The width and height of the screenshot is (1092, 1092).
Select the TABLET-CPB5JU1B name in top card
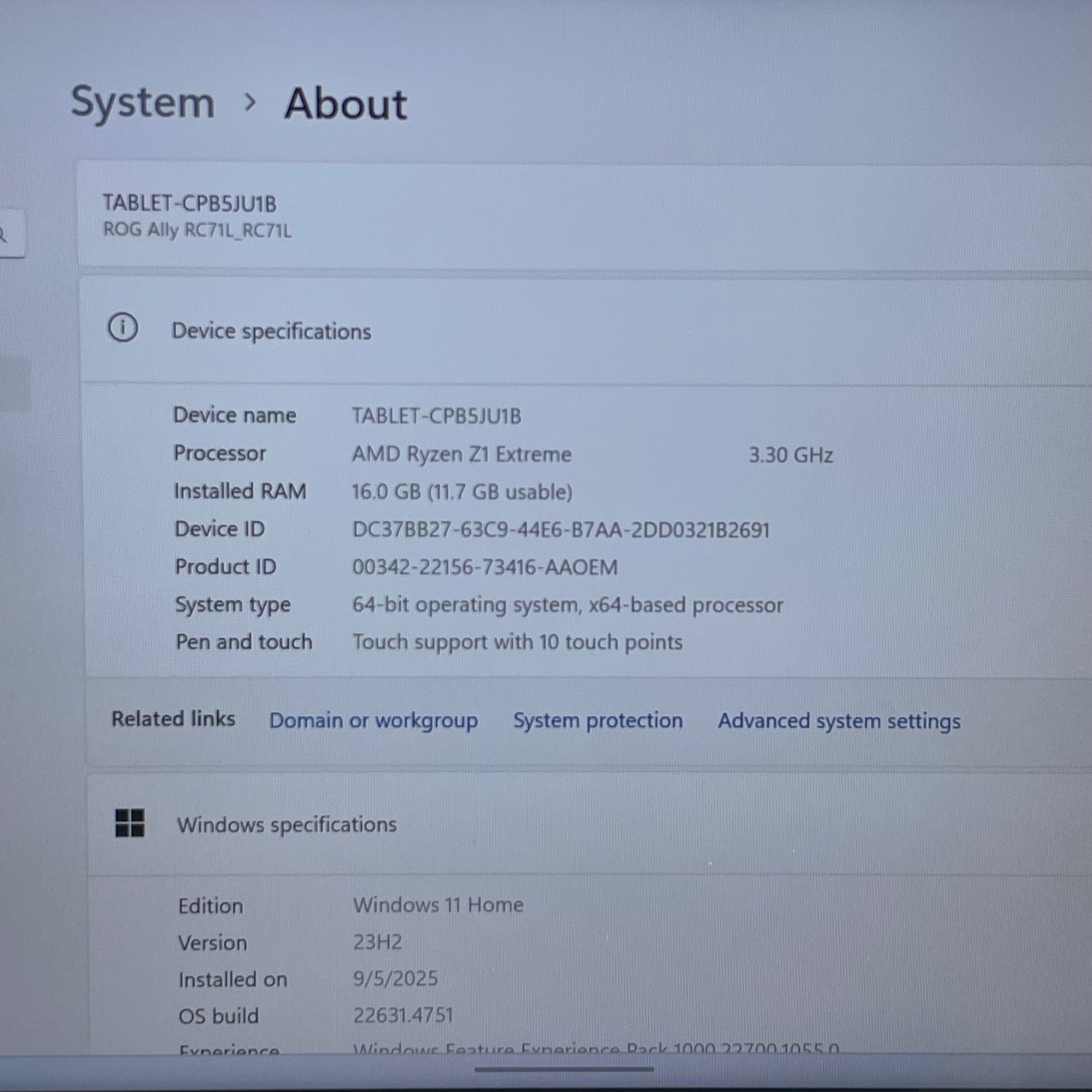tap(189, 203)
